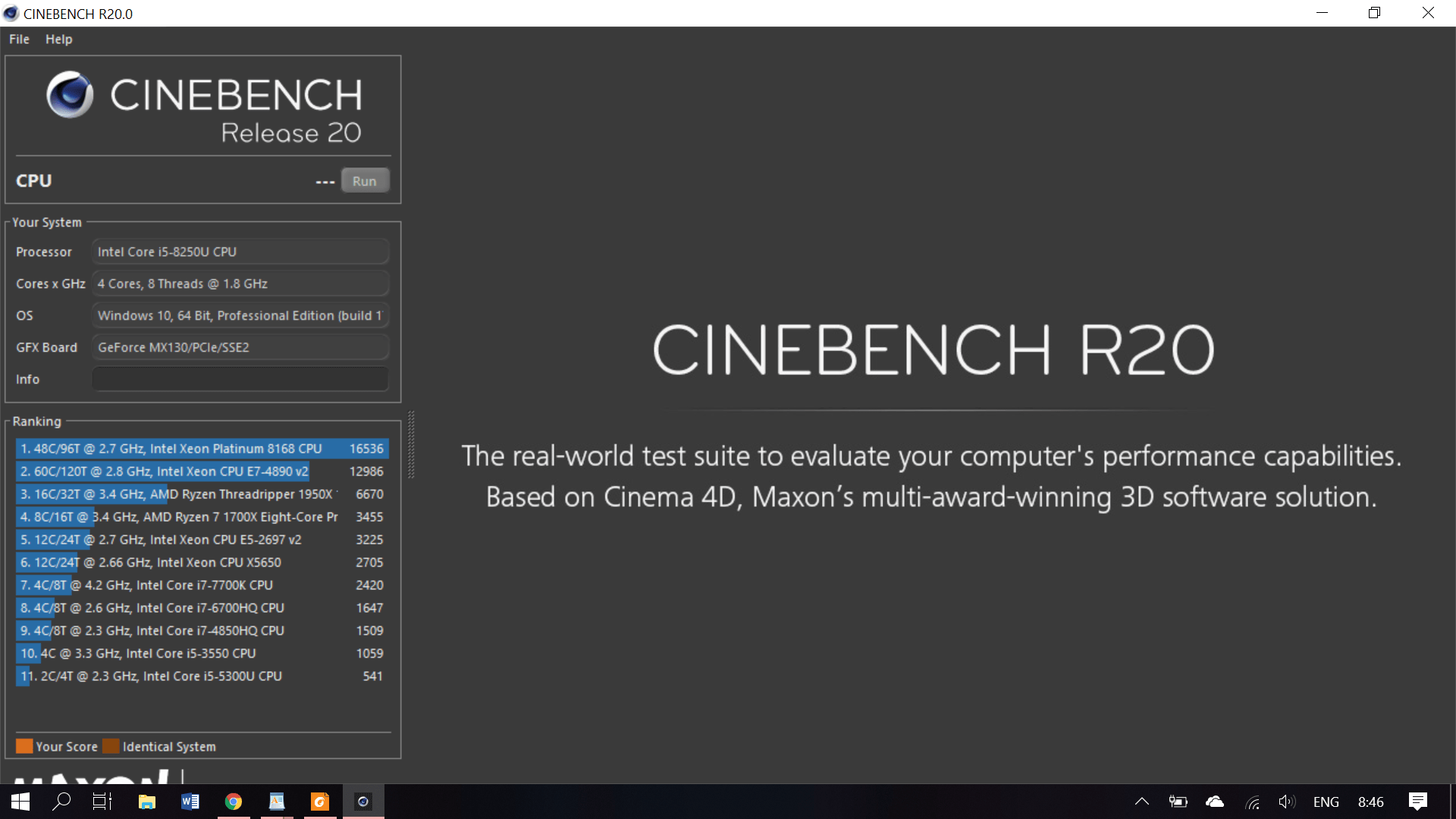Select ranking row Core i7-4850HQ
The image size is (1456, 819).
tap(202, 631)
